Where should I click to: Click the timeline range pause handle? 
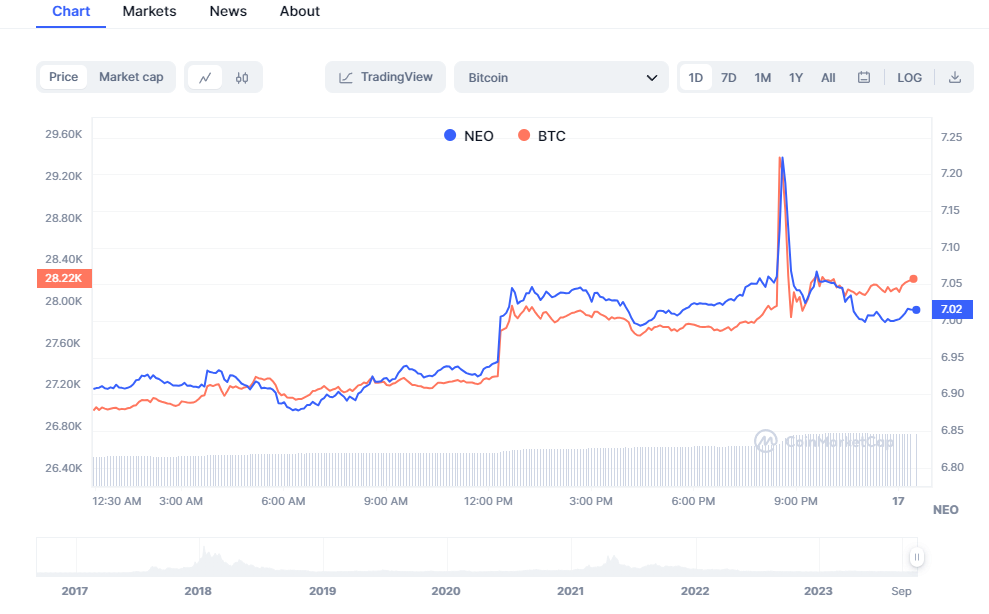[916, 557]
